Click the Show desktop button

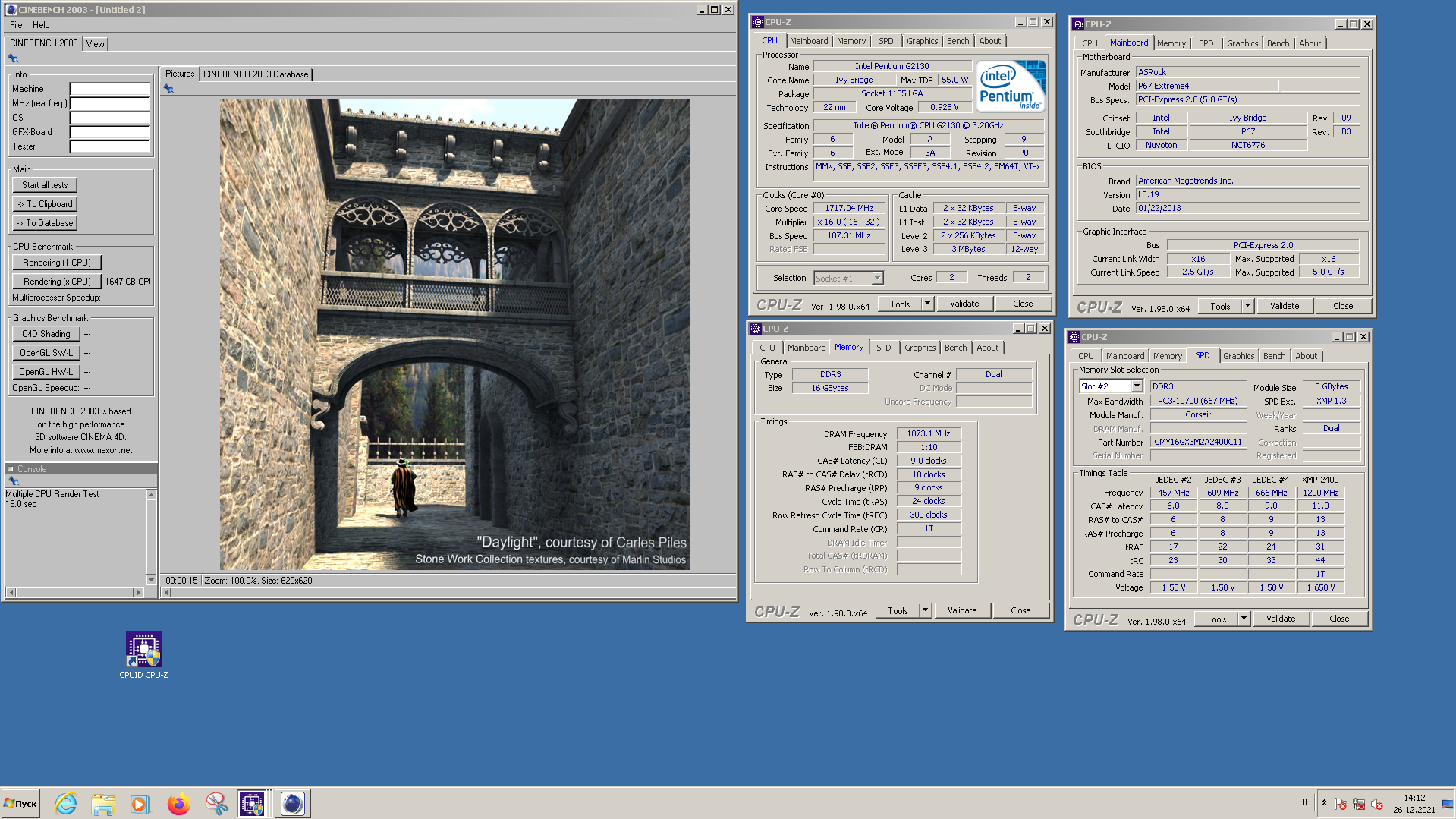point(1448,803)
